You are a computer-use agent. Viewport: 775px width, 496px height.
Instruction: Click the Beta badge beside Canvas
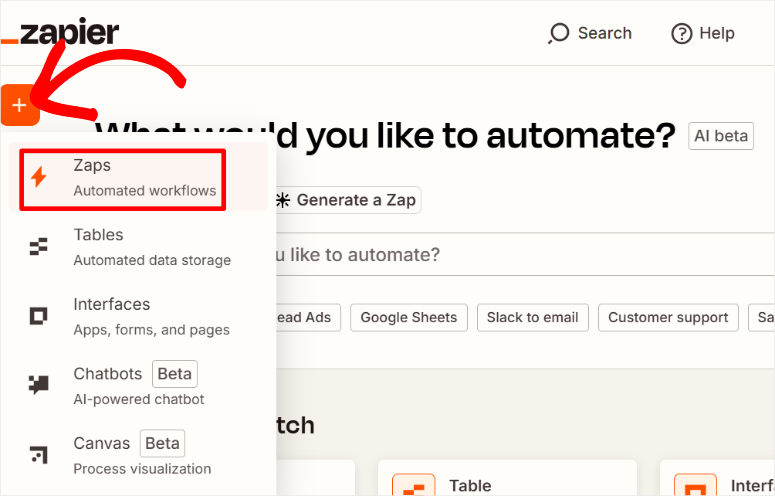tap(162, 444)
